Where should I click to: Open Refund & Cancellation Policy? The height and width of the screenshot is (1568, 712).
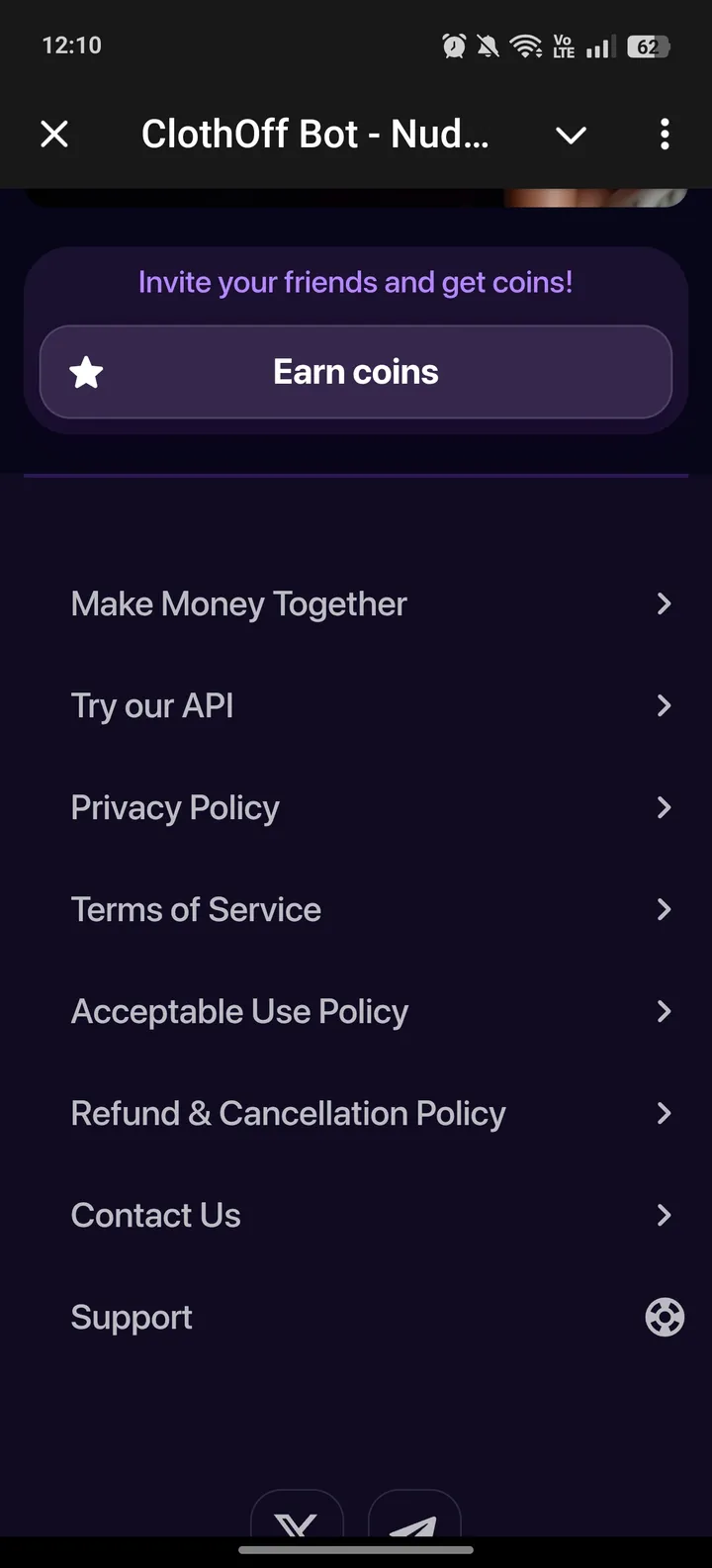click(288, 1113)
